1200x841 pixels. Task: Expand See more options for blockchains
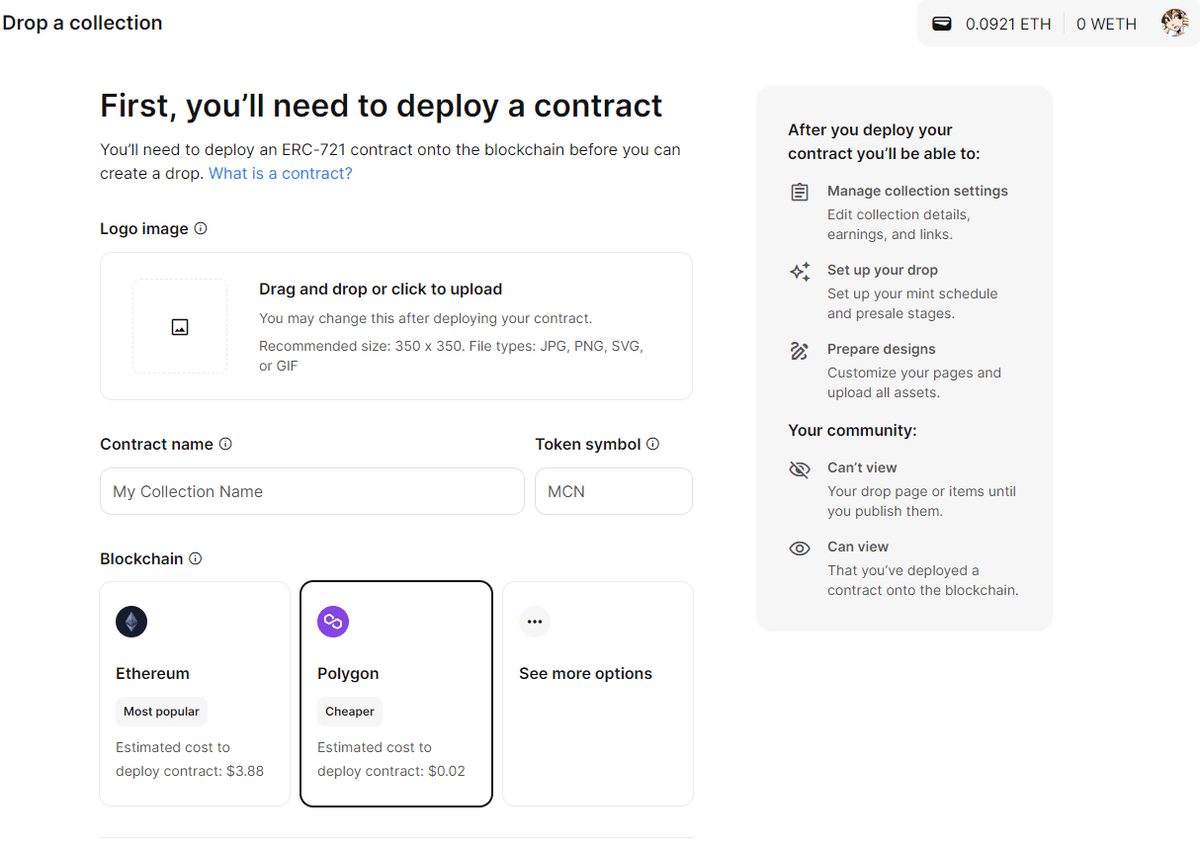597,693
